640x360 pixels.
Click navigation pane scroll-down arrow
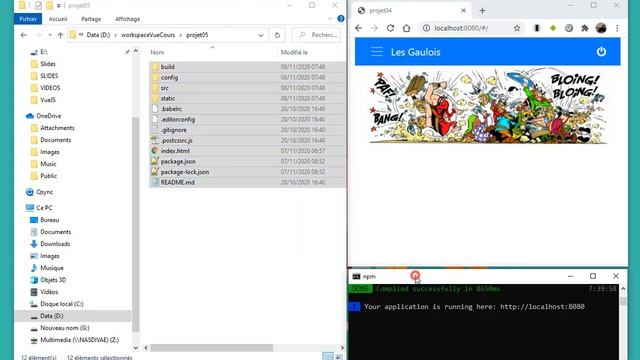pyautogui.click(x=136, y=348)
